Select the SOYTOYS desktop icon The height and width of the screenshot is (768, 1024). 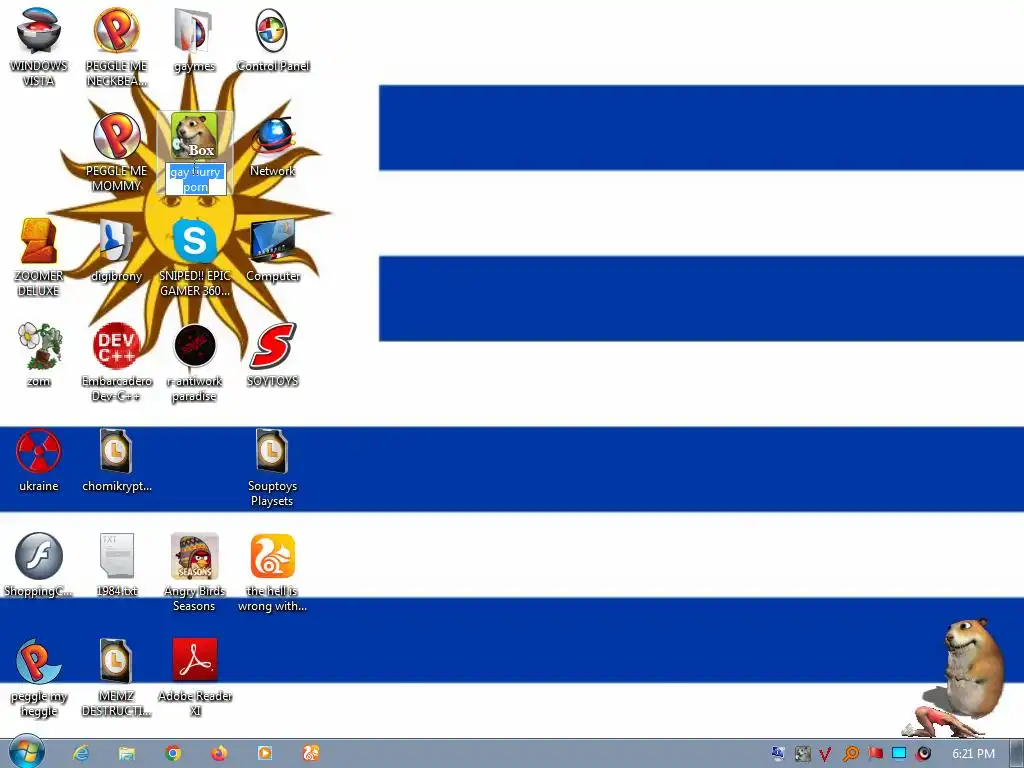point(272,355)
